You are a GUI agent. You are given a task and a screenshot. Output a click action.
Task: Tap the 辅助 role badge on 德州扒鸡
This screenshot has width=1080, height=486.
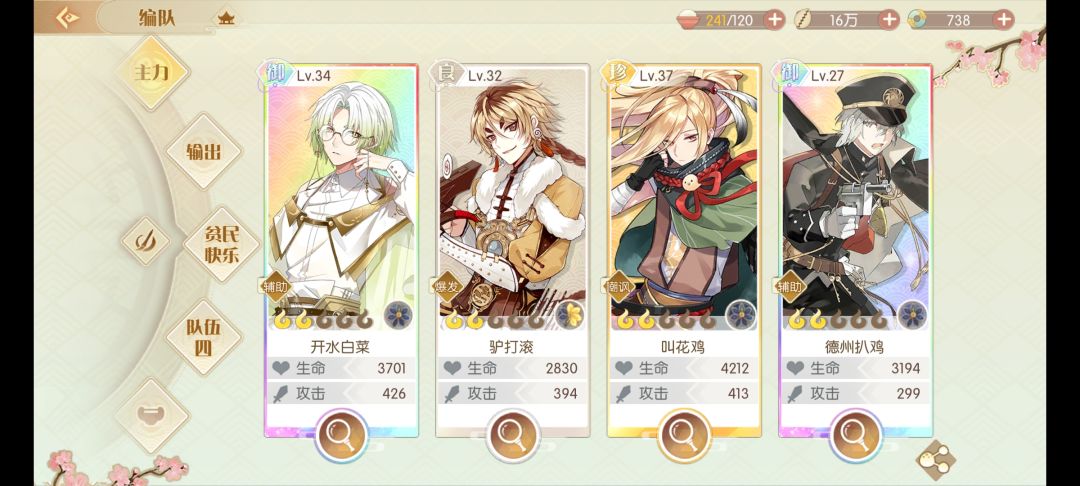[791, 286]
